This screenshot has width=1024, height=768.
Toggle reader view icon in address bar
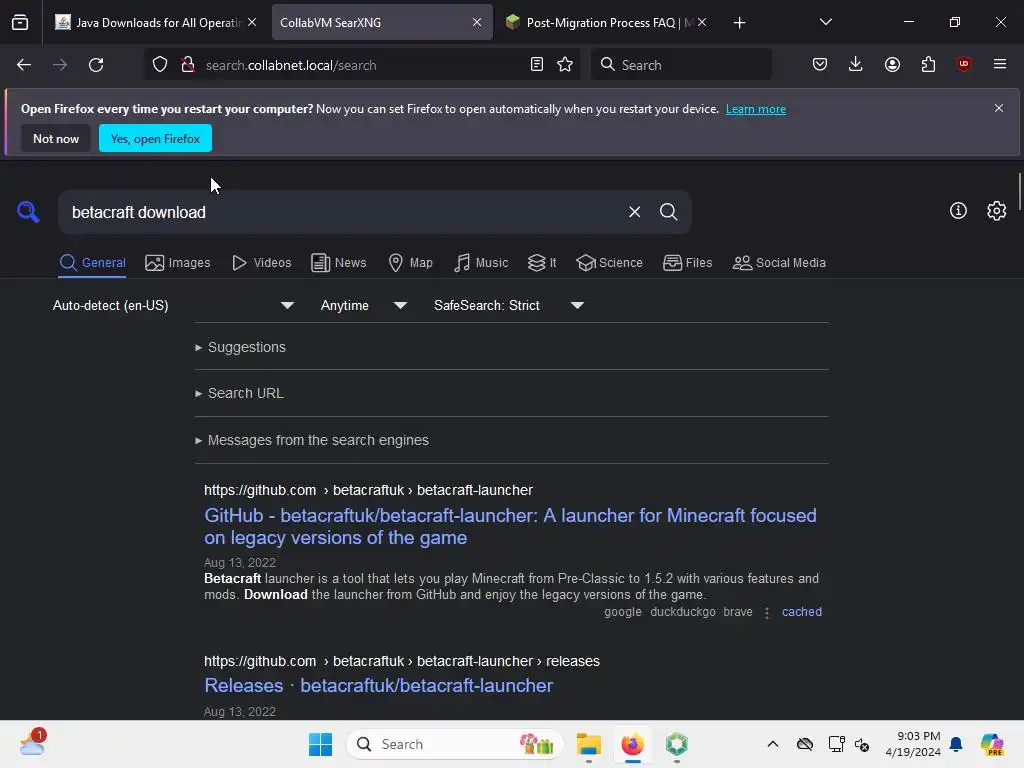click(537, 65)
